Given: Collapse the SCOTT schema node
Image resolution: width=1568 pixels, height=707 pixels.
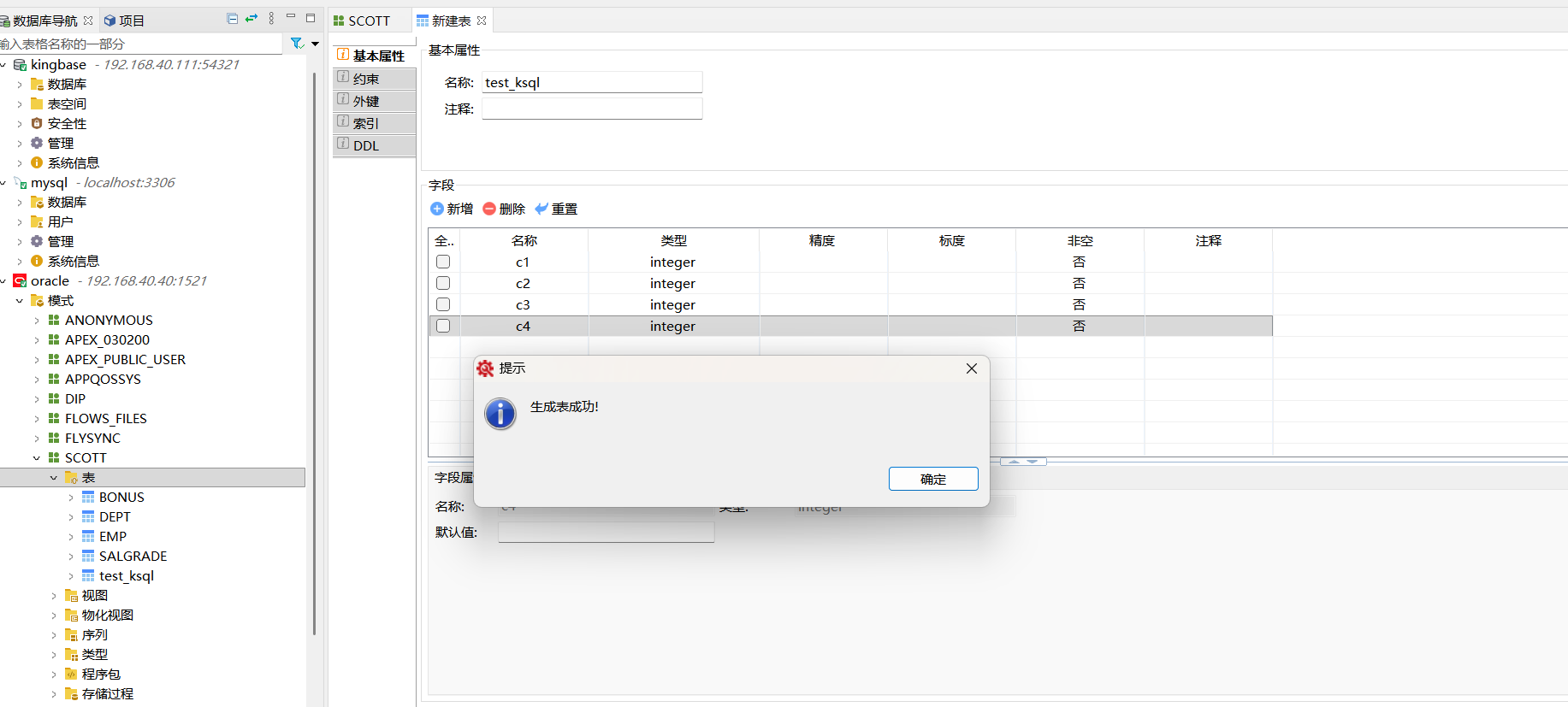Looking at the screenshot, I should tap(37, 458).
